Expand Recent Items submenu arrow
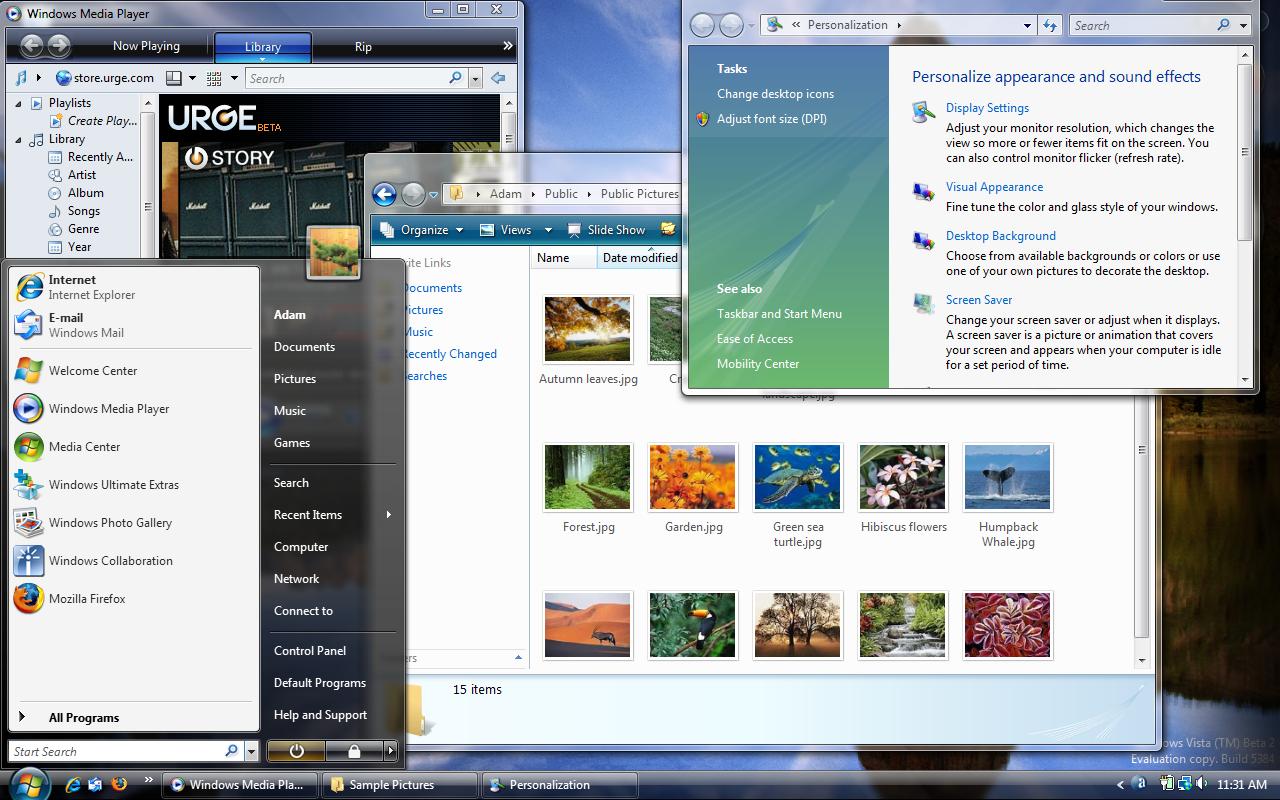This screenshot has height=800, width=1280. 388,515
